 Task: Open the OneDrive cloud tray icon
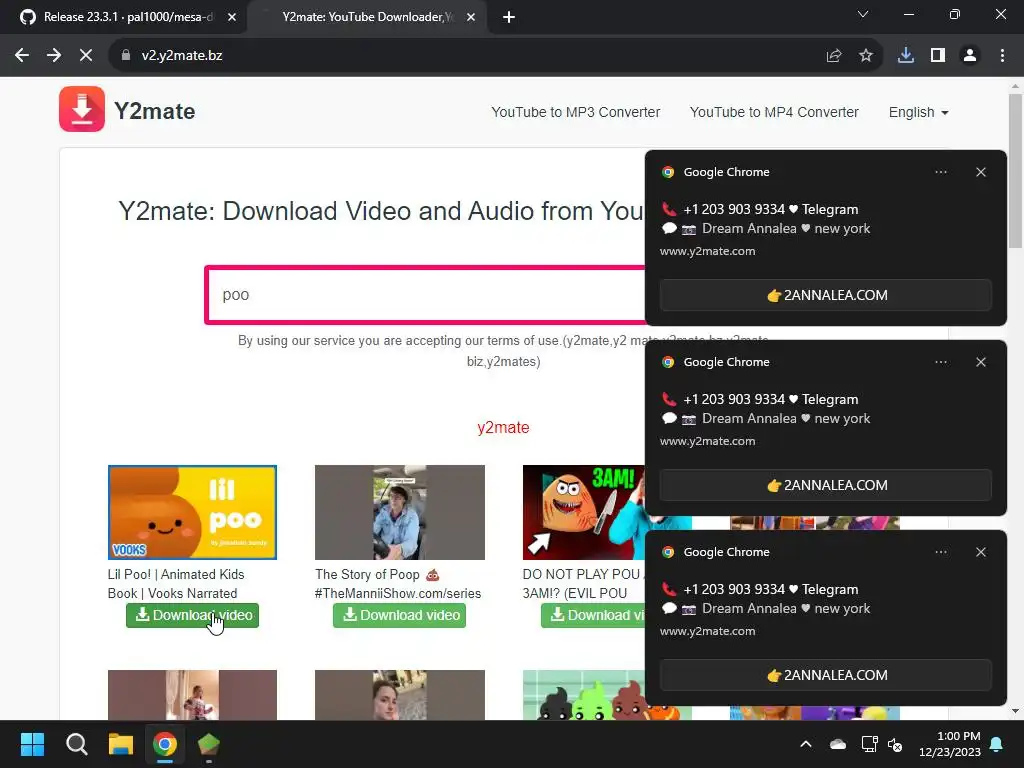[838, 744]
